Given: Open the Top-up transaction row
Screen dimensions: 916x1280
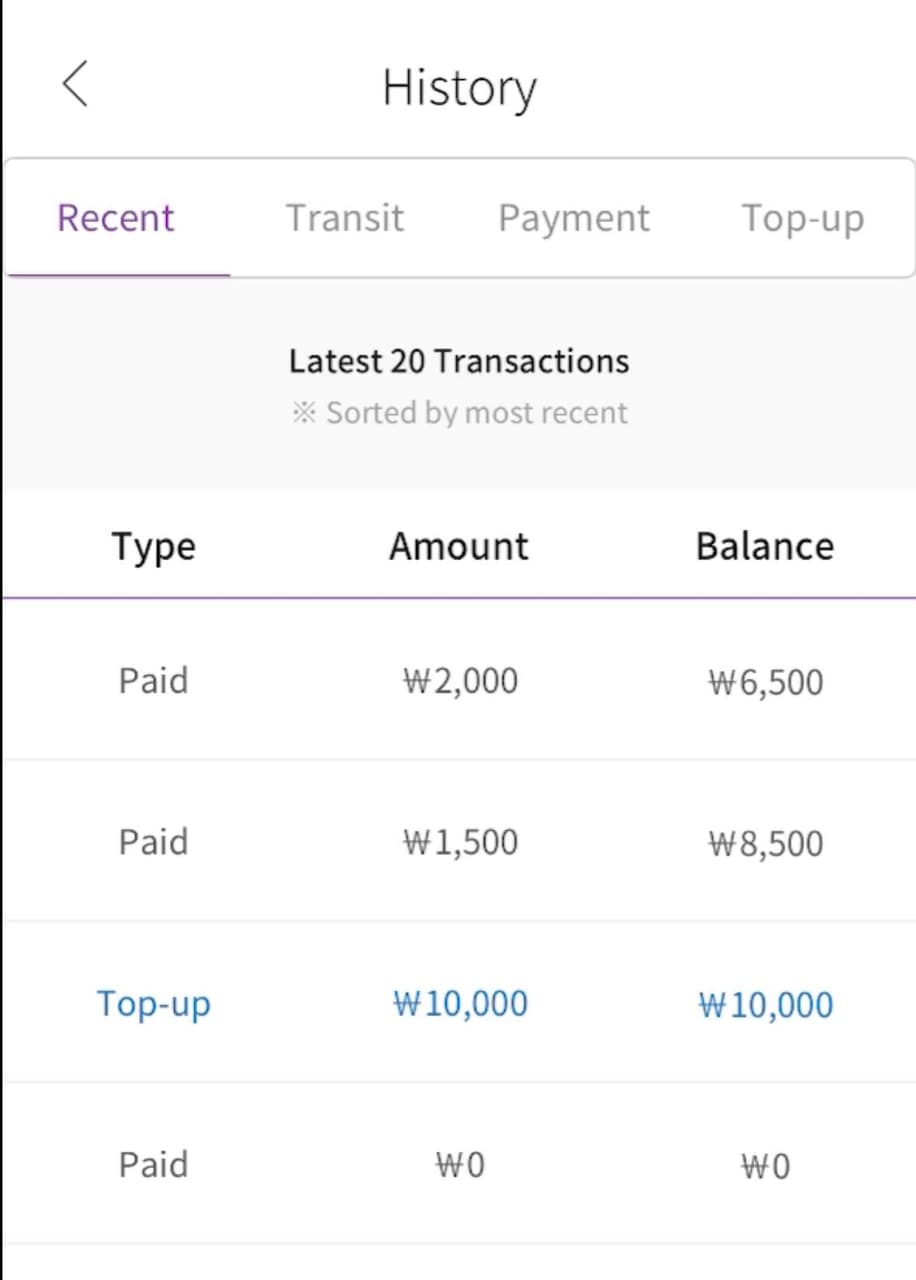Looking at the screenshot, I should 459,1003.
